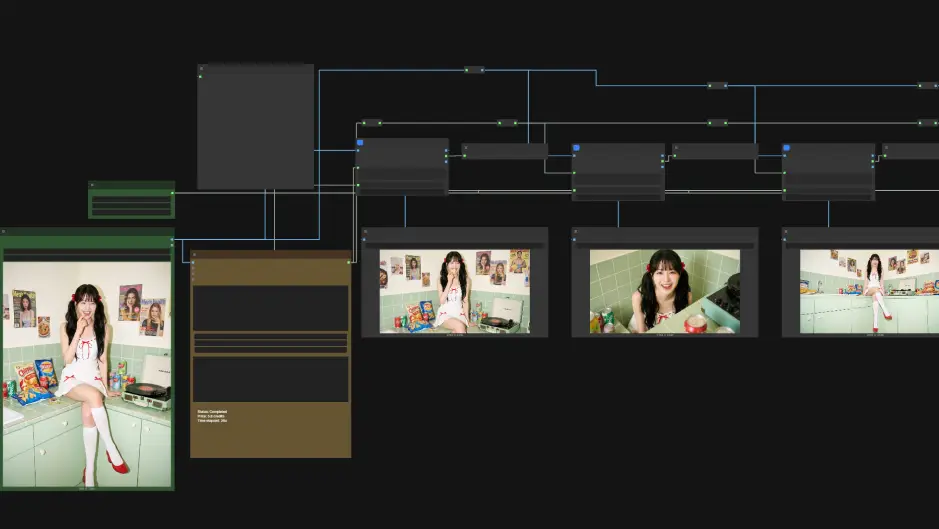Select the narrow dark node between the first and second badge nodes

(x=505, y=151)
